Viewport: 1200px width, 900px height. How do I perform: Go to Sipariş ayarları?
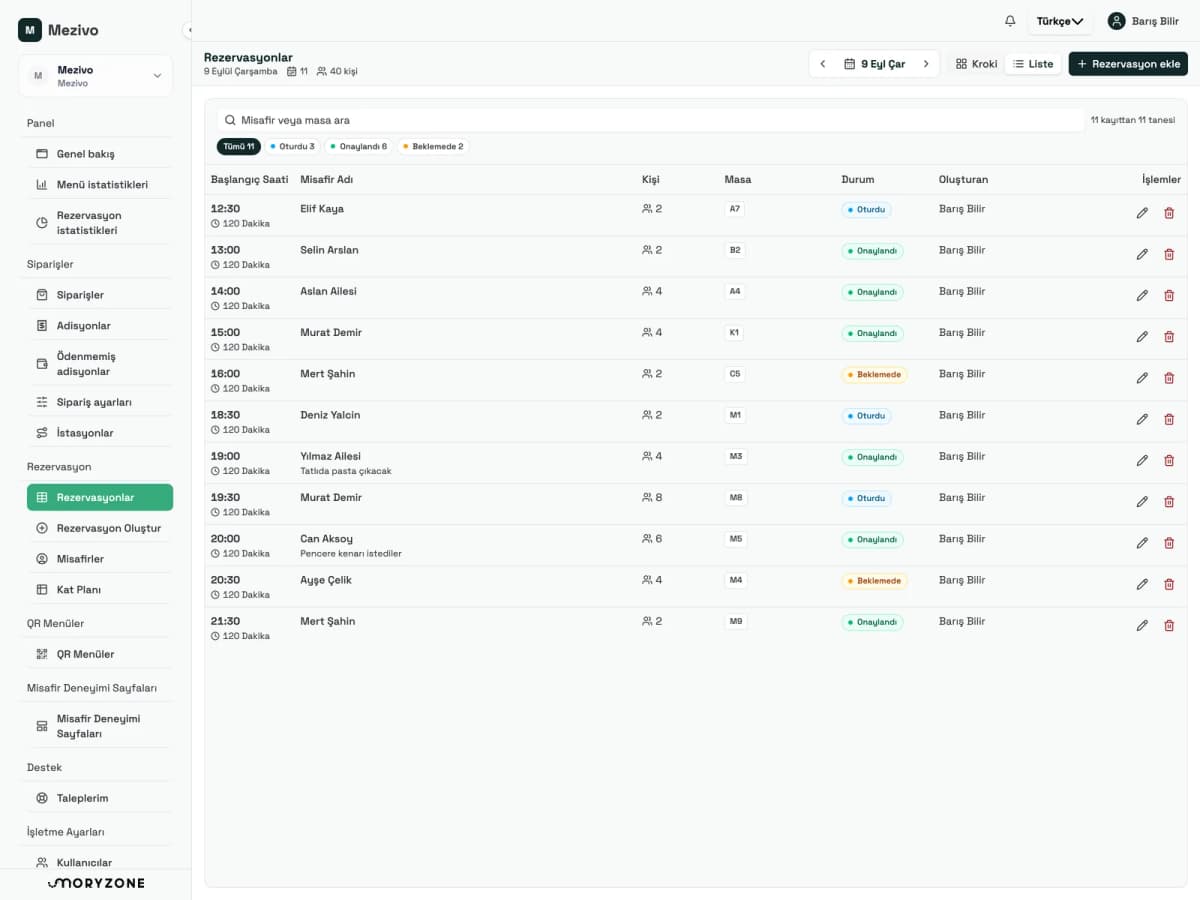point(99,402)
